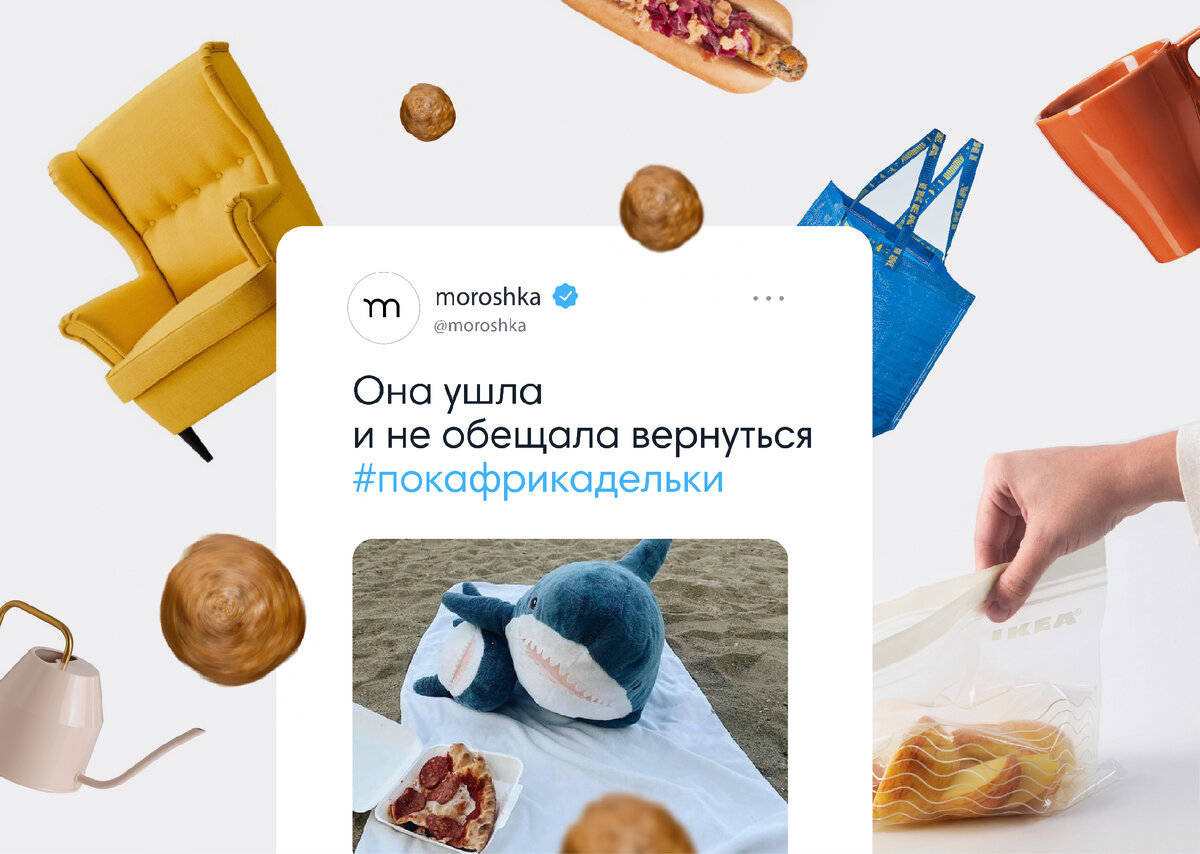Click the meatball above the tweet card
Viewport: 1200px width, 854px height.
click(661, 208)
